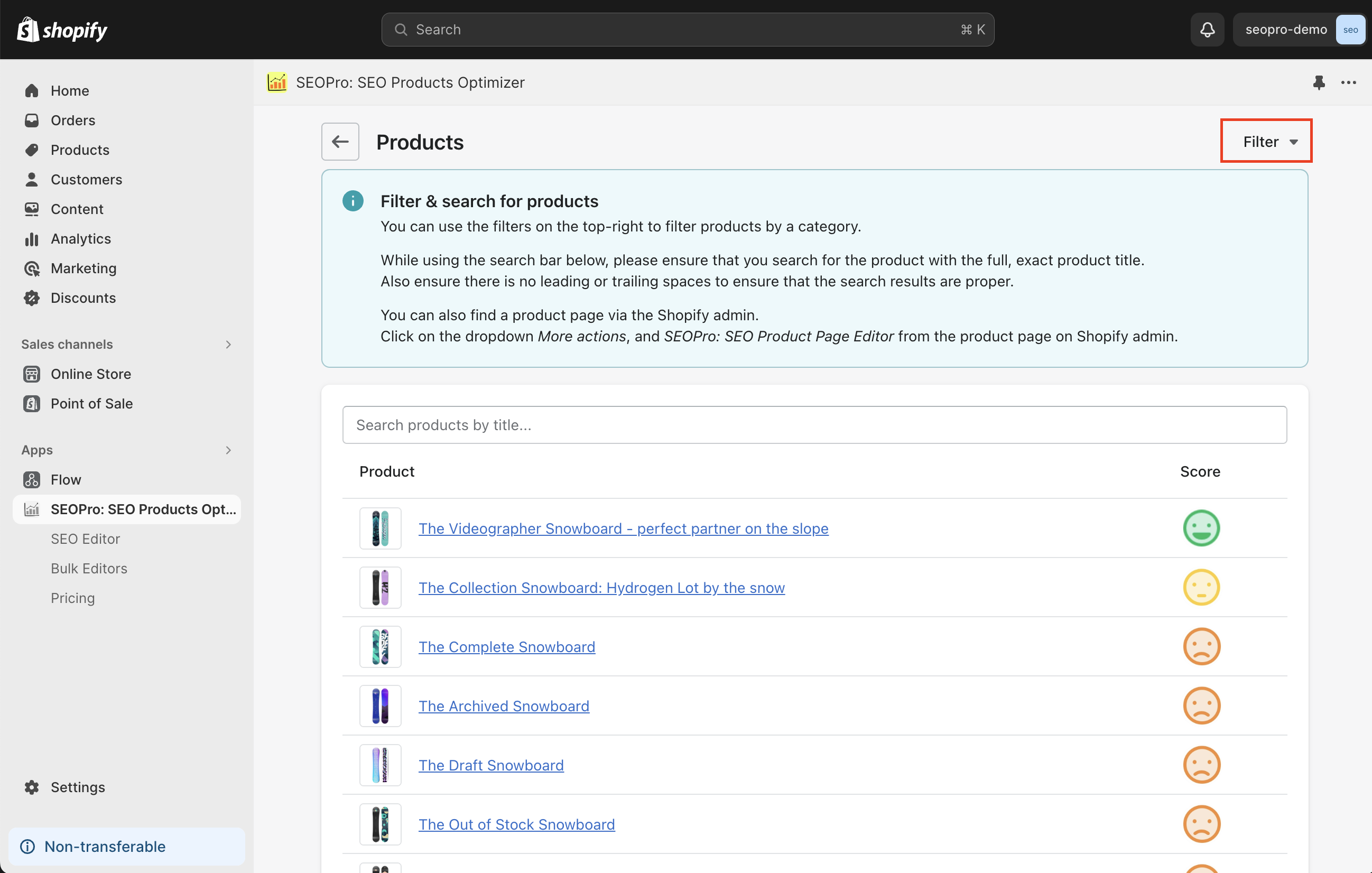Image resolution: width=1372 pixels, height=873 pixels.
Task: Click the Flow app icon
Action: click(32, 480)
